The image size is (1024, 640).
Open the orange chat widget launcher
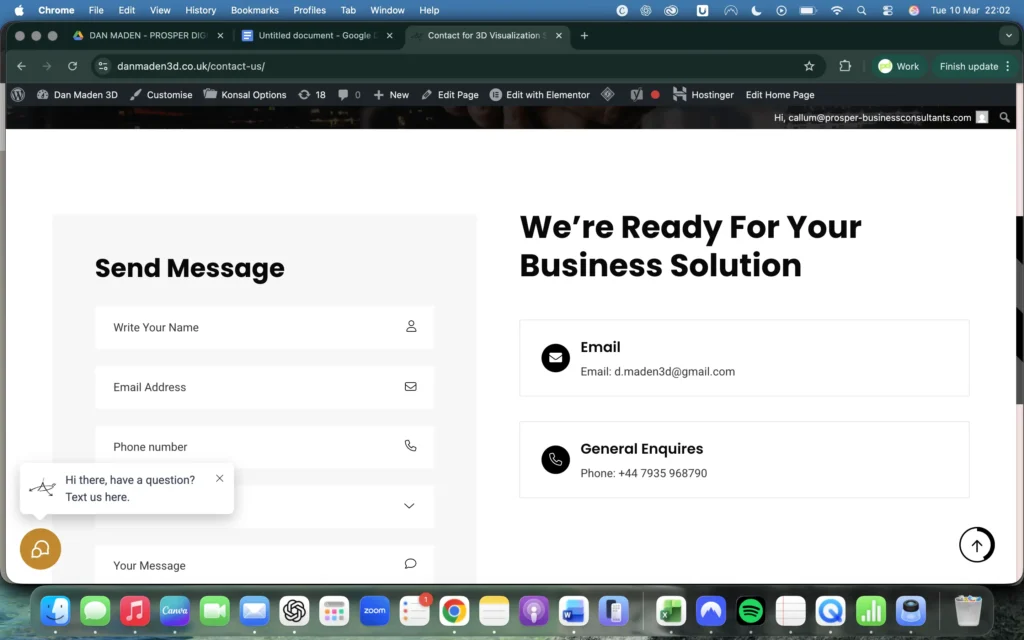(x=41, y=549)
